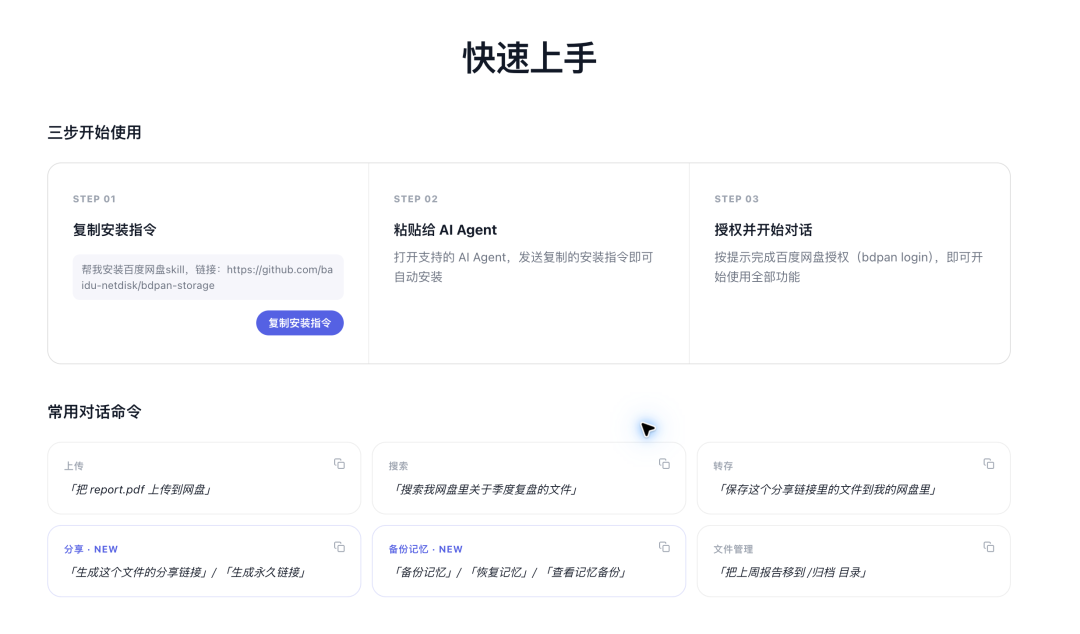The image size is (1080, 634).
Task: Click the 转存 card label
Action: [x=723, y=466]
